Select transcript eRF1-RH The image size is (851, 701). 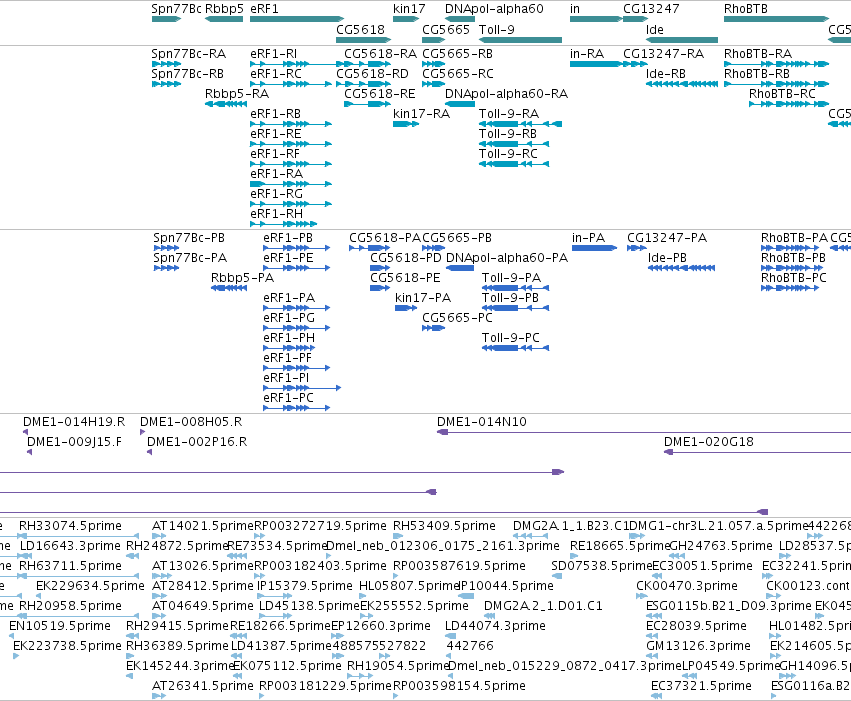(x=283, y=224)
